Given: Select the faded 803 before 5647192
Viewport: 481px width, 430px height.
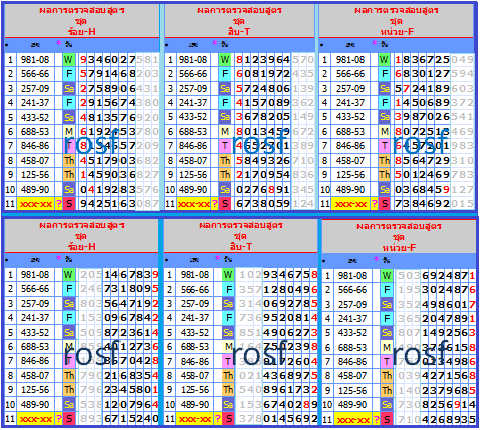Looking at the screenshot, I should click(x=90, y=304).
